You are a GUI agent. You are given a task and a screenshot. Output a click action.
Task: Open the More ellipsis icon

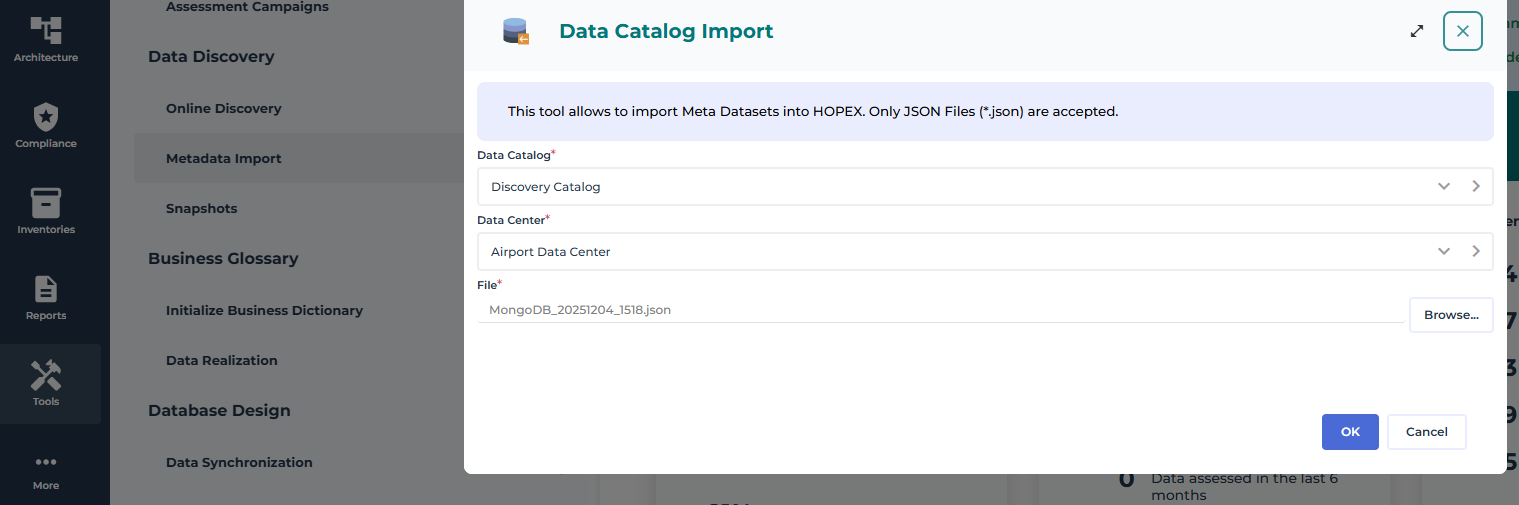tap(46, 462)
